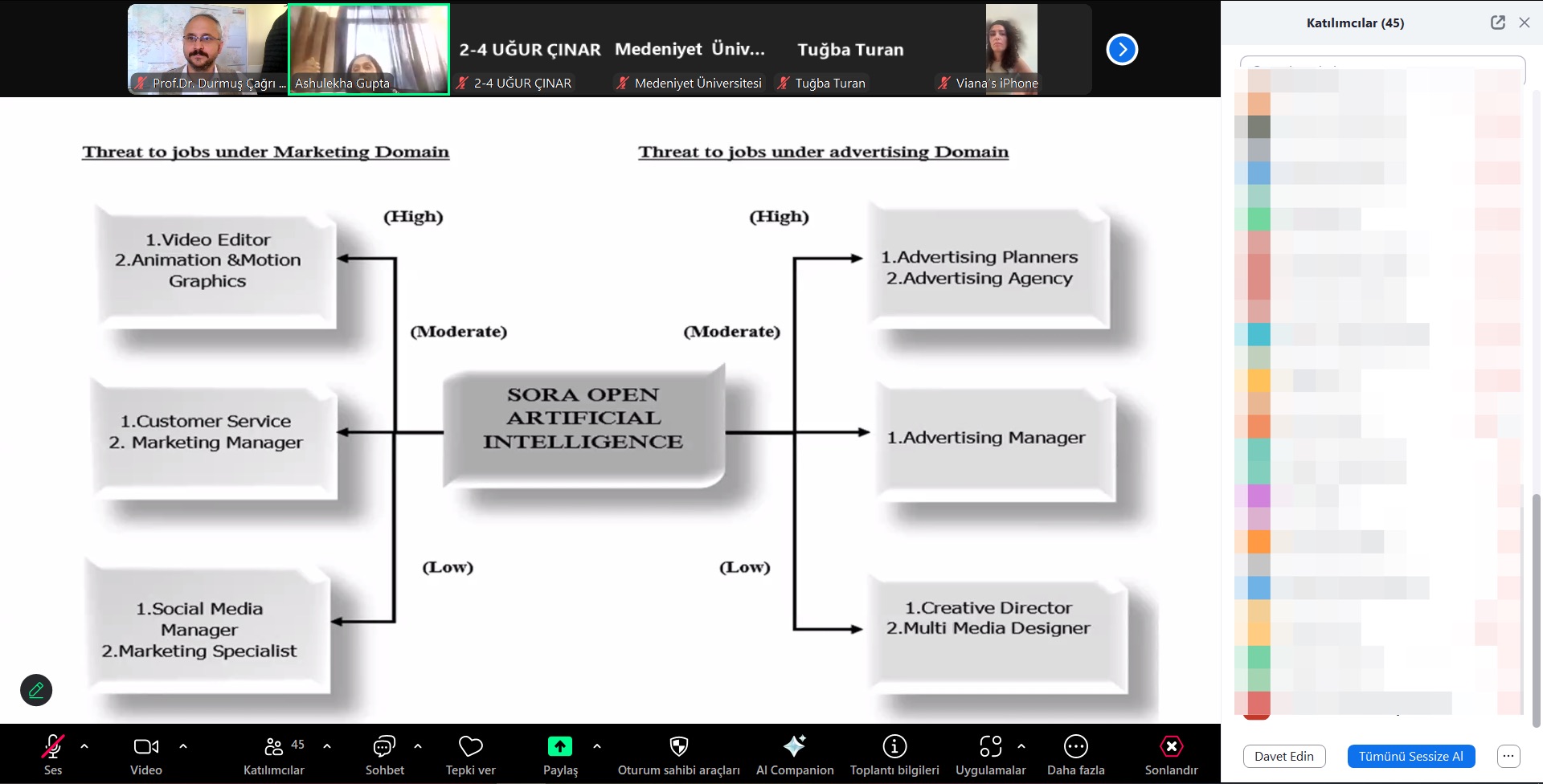
Task: Click Social Media Manager box
Action: pos(208,628)
